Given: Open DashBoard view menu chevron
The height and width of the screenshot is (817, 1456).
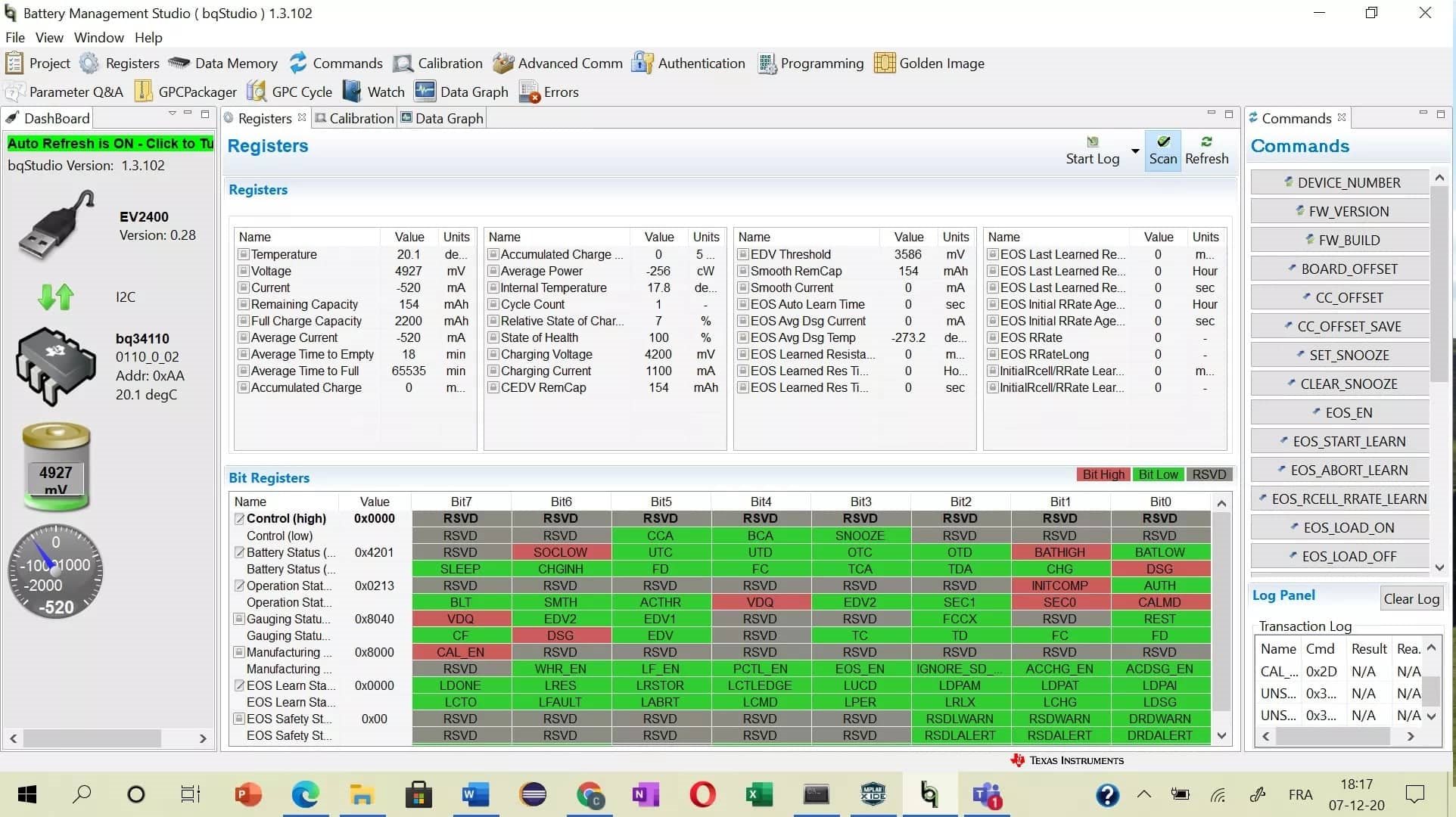Looking at the screenshot, I should coord(173,113).
